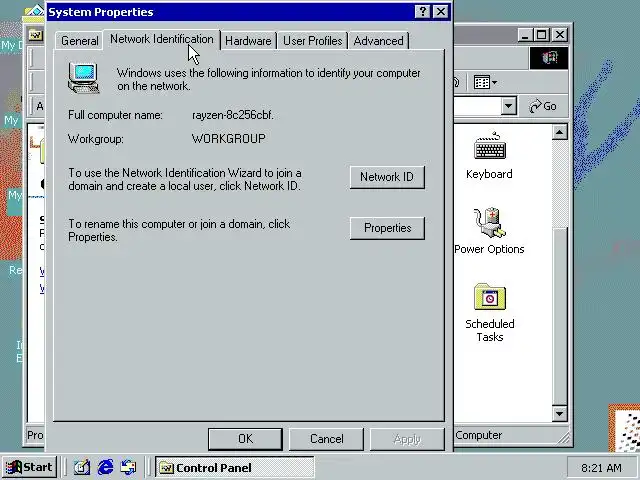The height and width of the screenshot is (480, 640).
Task: Minimize the Control Panel window
Action: tap(526, 35)
